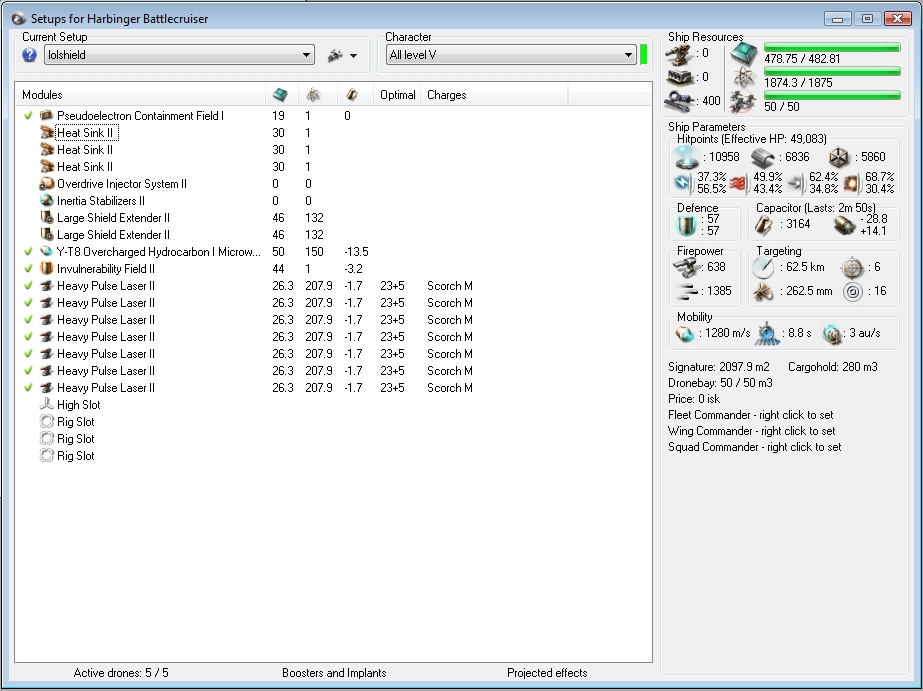The image size is (923, 691).
Task: Open the Boosters and Implants tab
Action: [334, 673]
